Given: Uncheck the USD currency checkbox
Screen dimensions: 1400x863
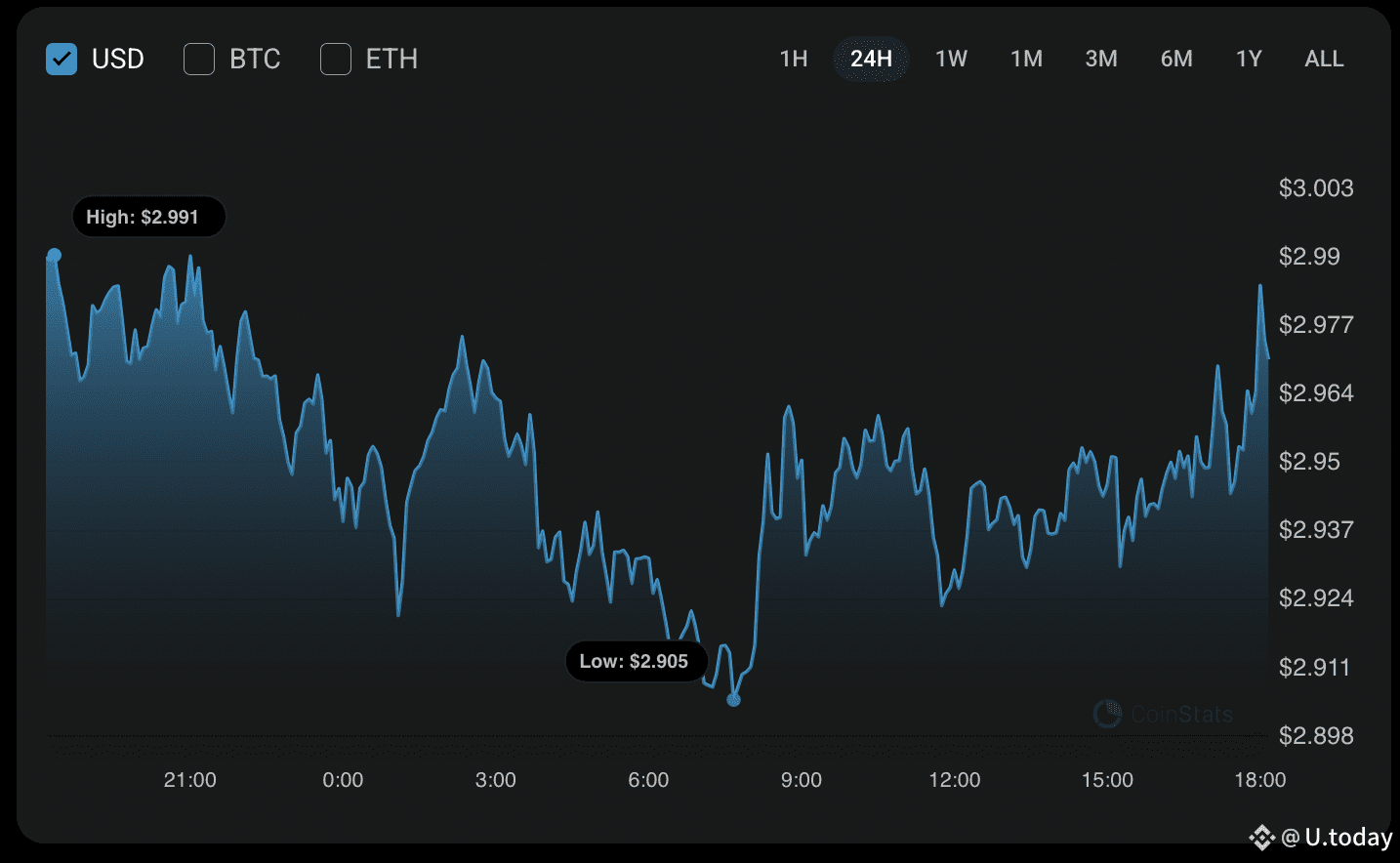Looking at the screenshot, I should pyautogui.click(x=62, y=60).
